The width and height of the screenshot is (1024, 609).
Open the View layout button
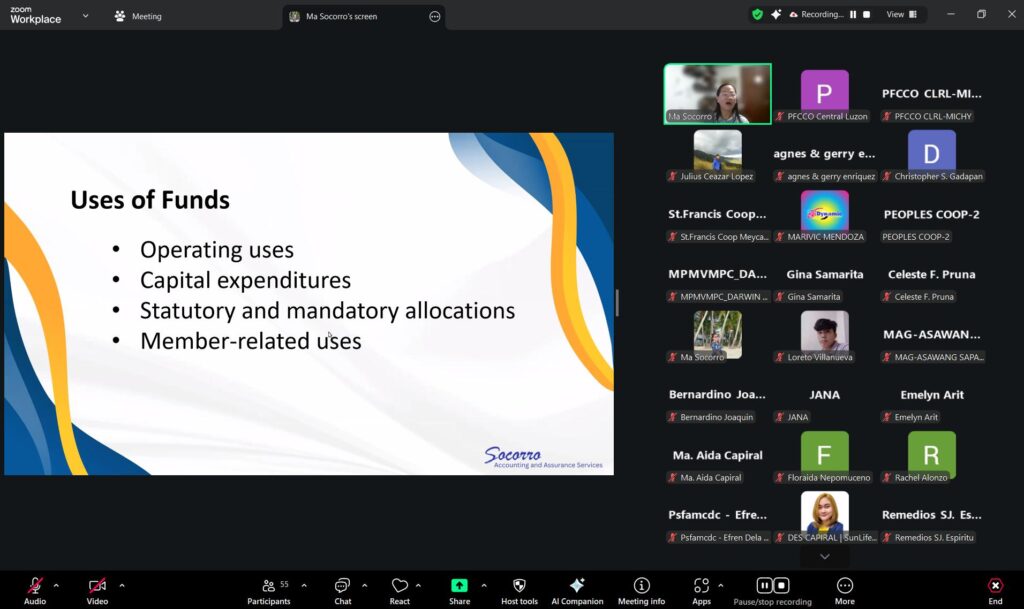pos(901,15)
